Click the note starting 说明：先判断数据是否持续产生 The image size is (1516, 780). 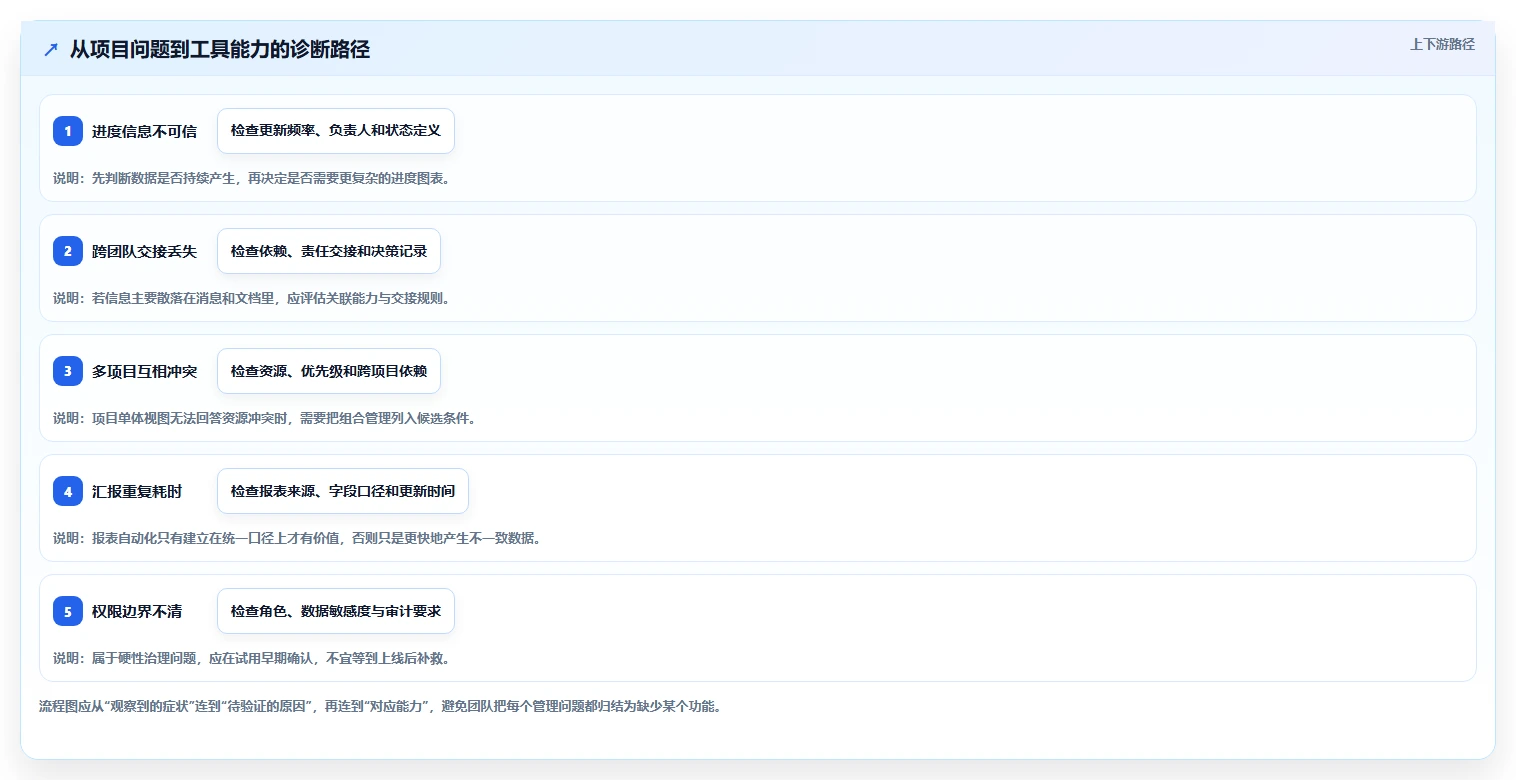251,178
